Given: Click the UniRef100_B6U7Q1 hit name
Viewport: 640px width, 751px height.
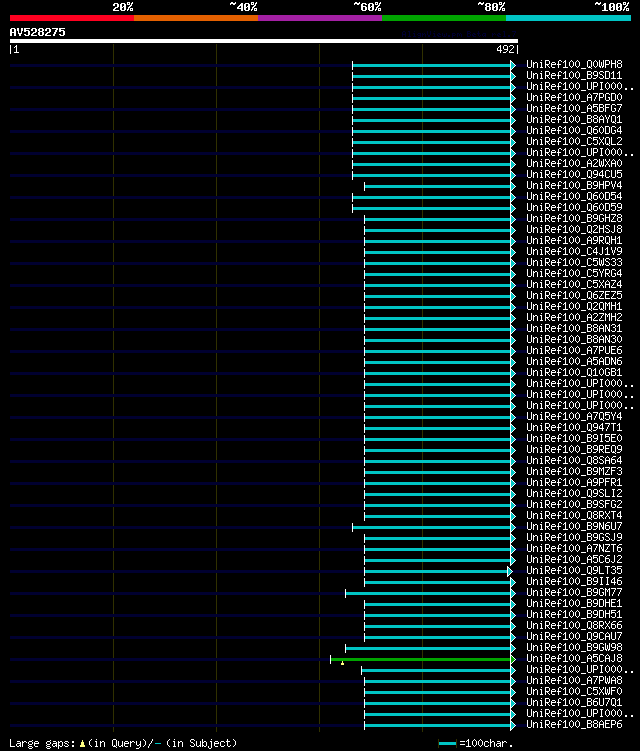Looking at the screenshot, I should [x=574, y=703].
